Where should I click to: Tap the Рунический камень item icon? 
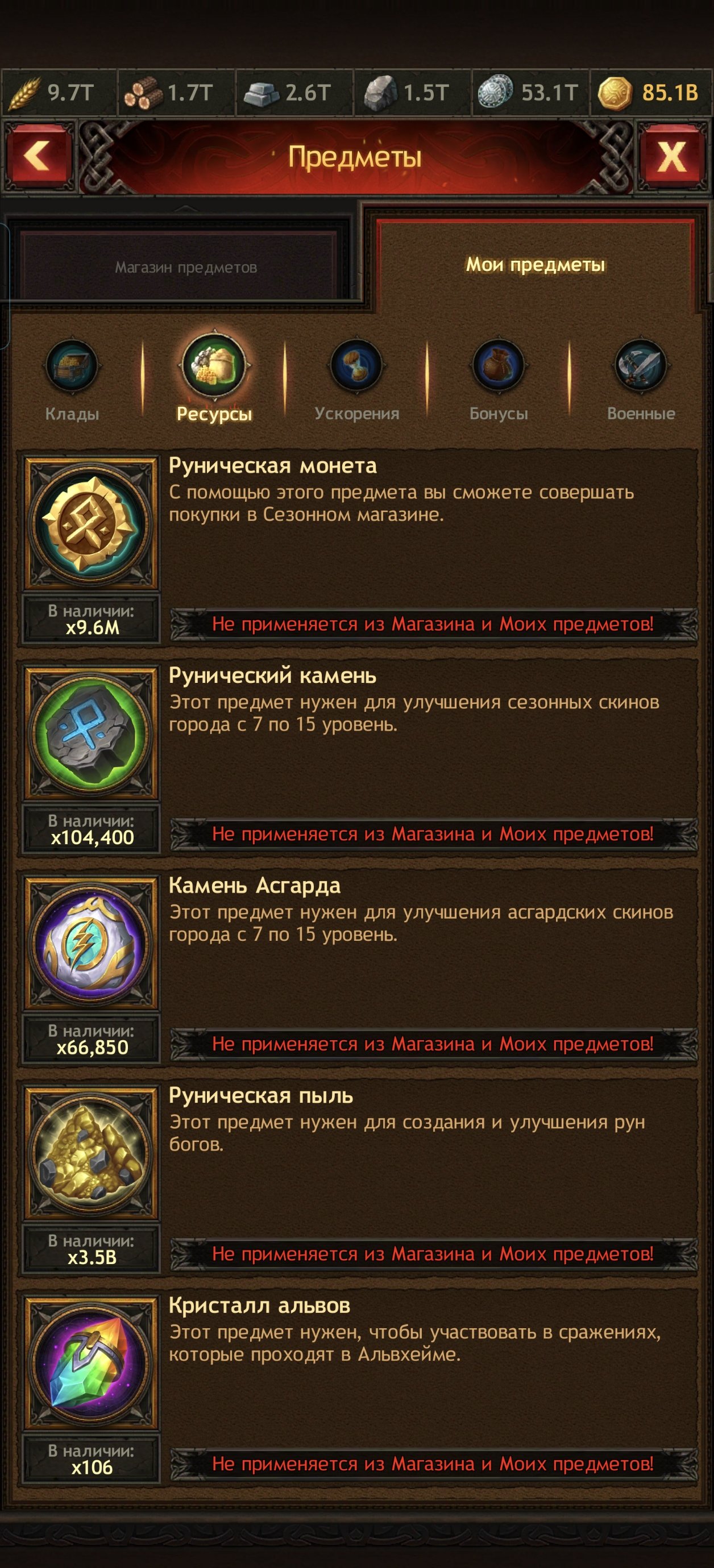point(92,735)
